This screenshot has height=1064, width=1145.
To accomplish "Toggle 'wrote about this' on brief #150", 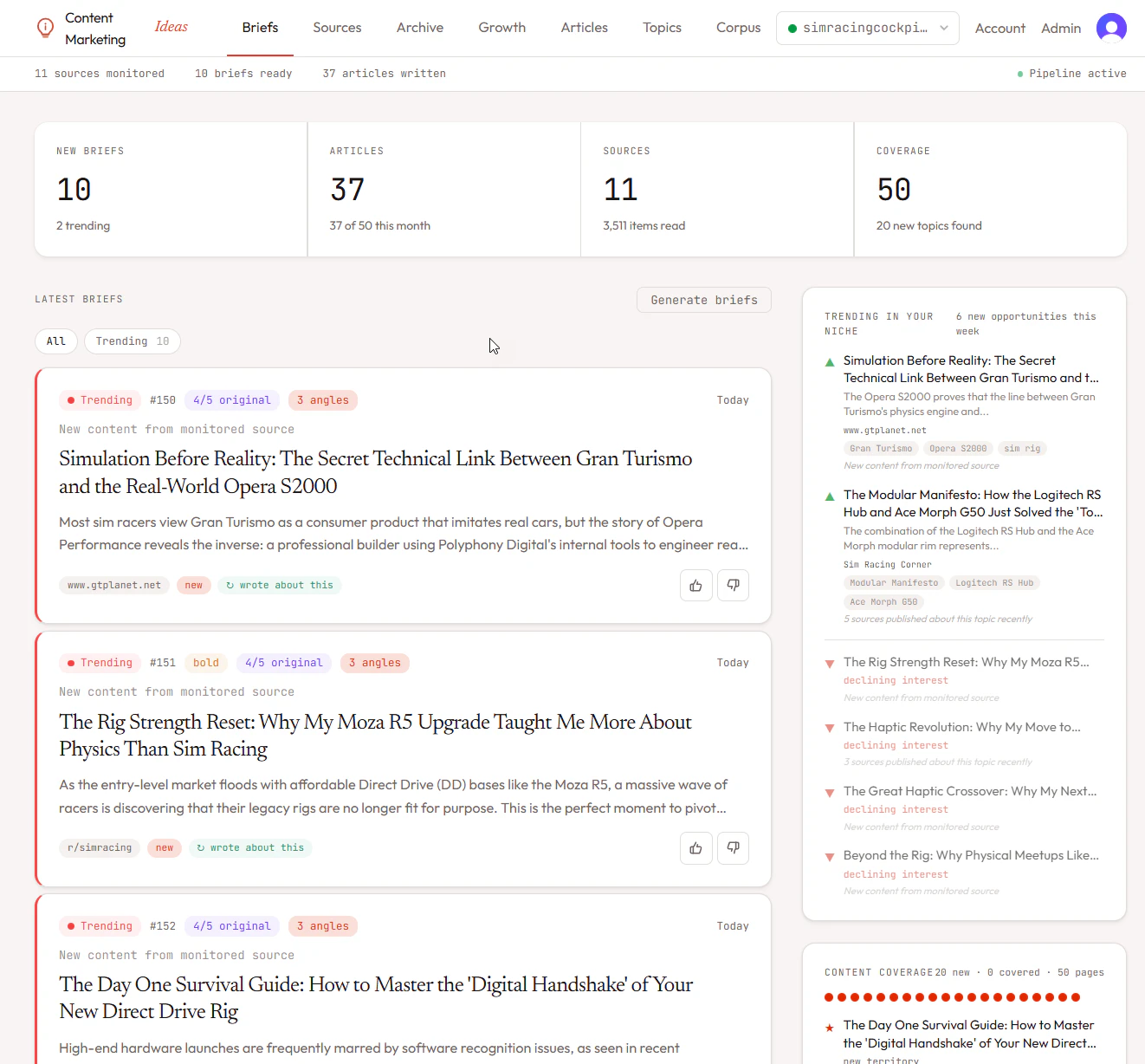I will [x=279, y=585].
